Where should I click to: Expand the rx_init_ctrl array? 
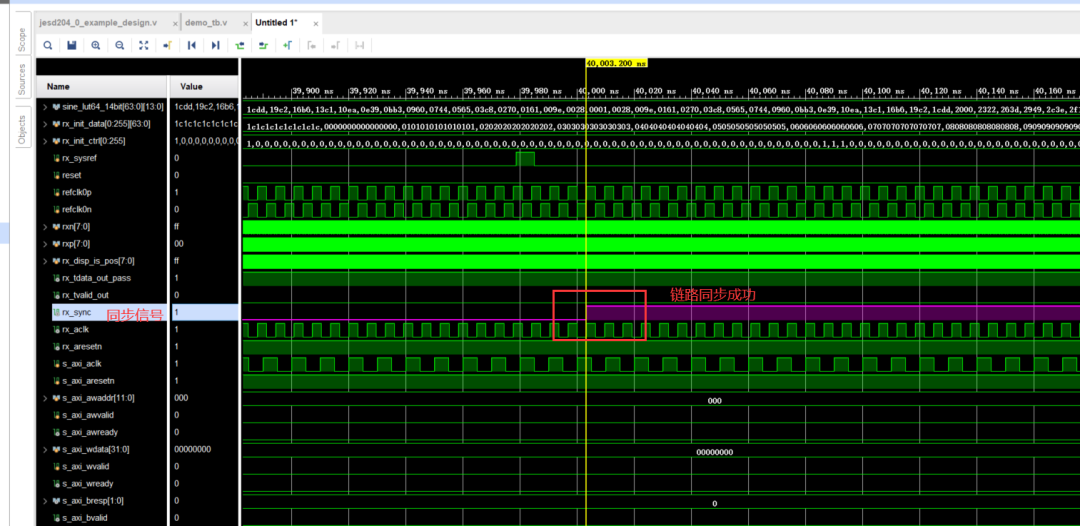pos(45,141)
